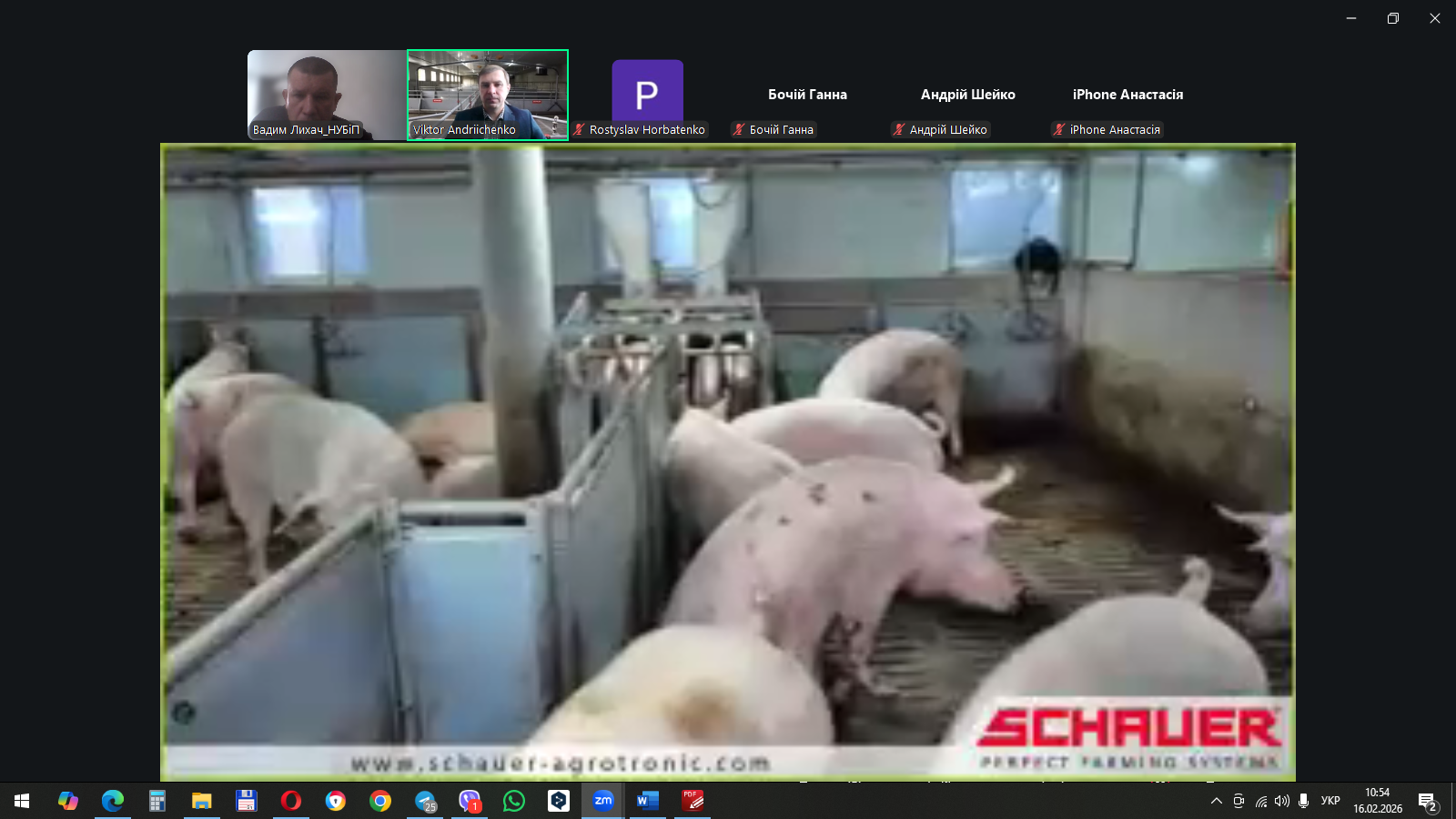Open the round keyhole-shield app in the taskbar
Screen dimensions: 1456x819
click(x=336, y=801)
